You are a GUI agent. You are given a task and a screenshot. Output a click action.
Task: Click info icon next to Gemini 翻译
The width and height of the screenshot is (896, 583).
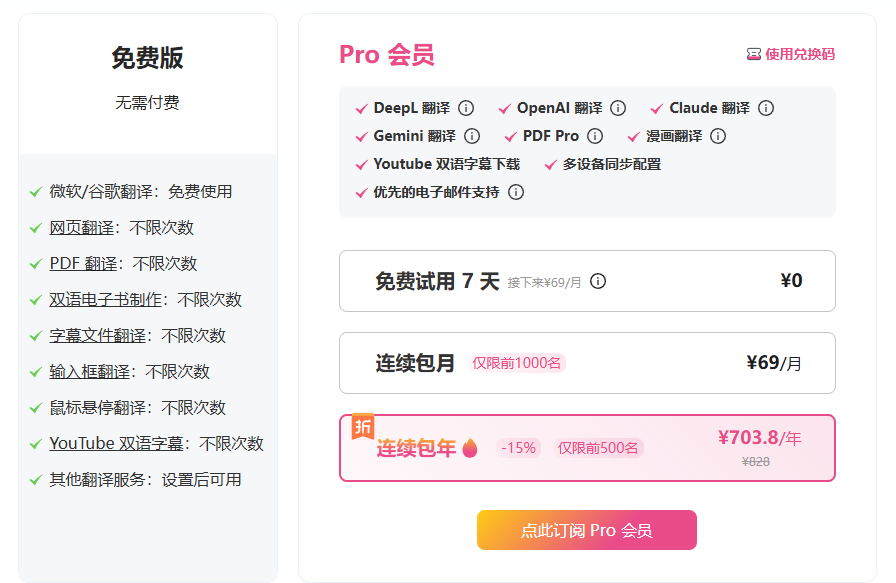click(472, 136)
